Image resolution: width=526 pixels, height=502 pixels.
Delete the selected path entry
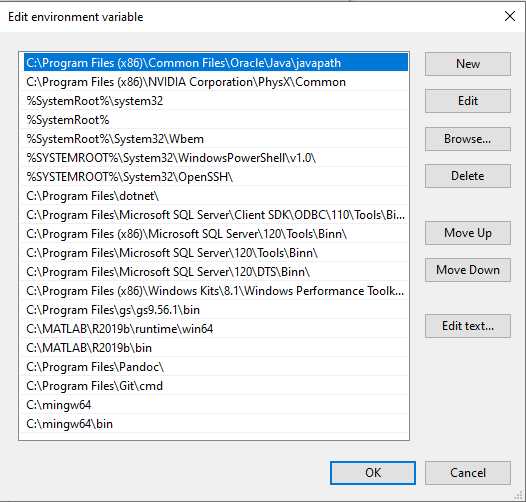click(x=468, y=176)
